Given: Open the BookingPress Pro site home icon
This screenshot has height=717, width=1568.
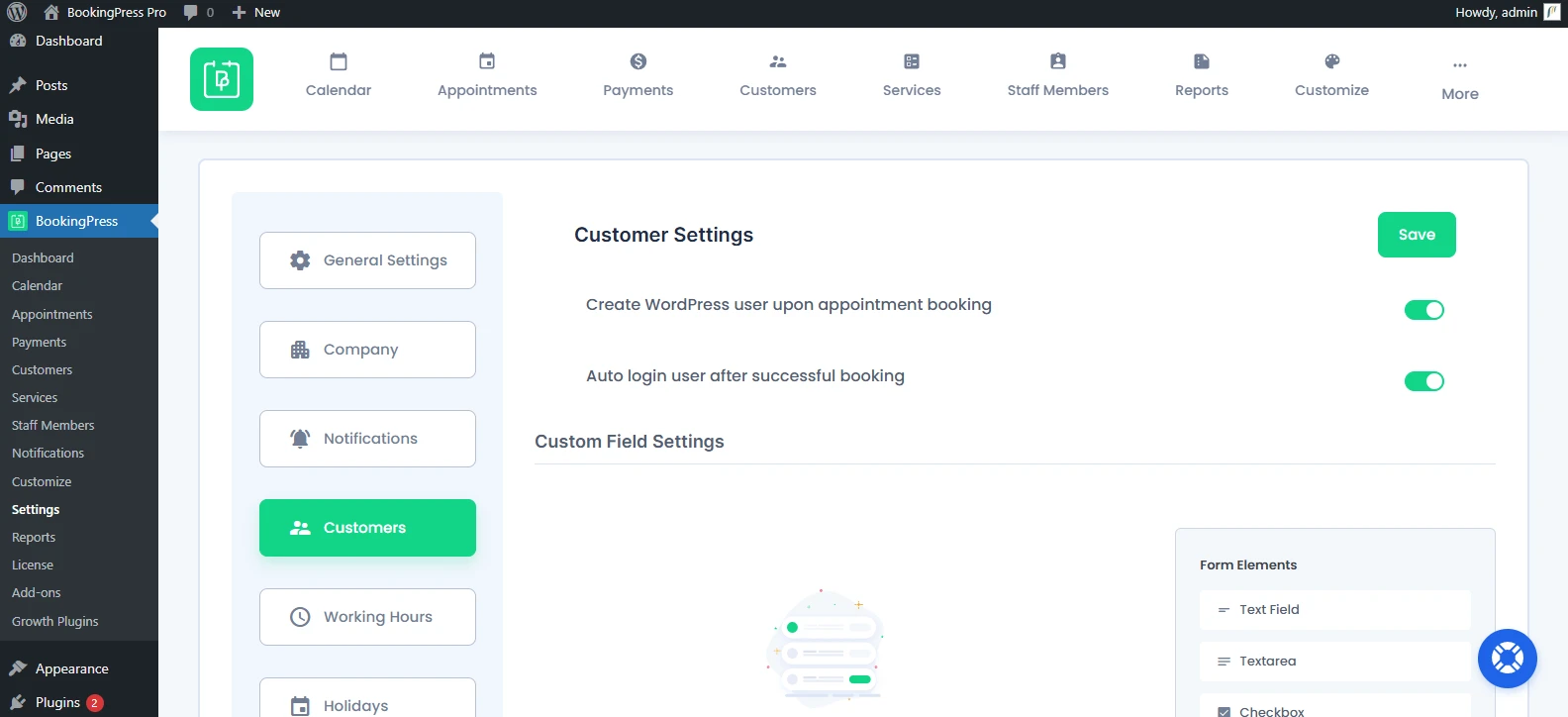Looking at the screenshot, I should pyautogui.click(x=51, y=12).
